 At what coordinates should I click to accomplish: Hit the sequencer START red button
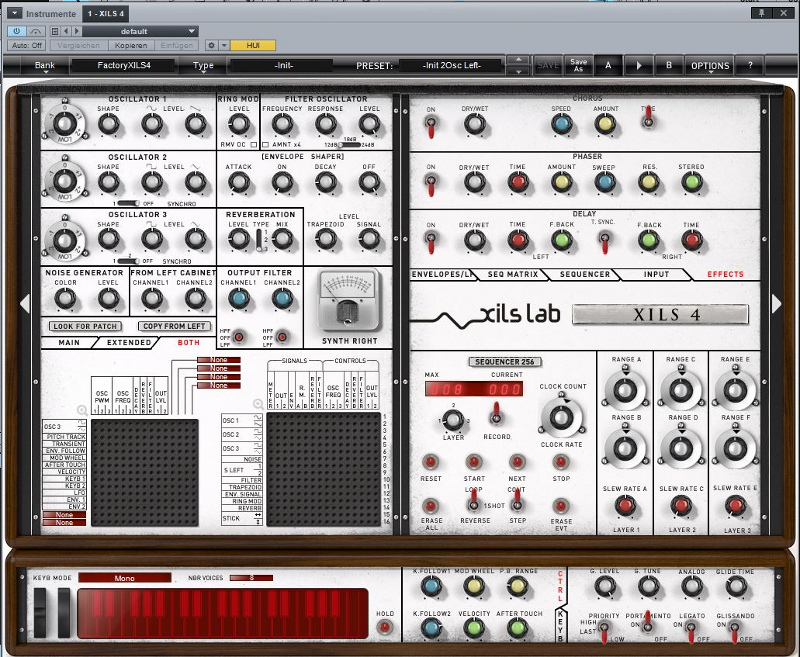474,462
